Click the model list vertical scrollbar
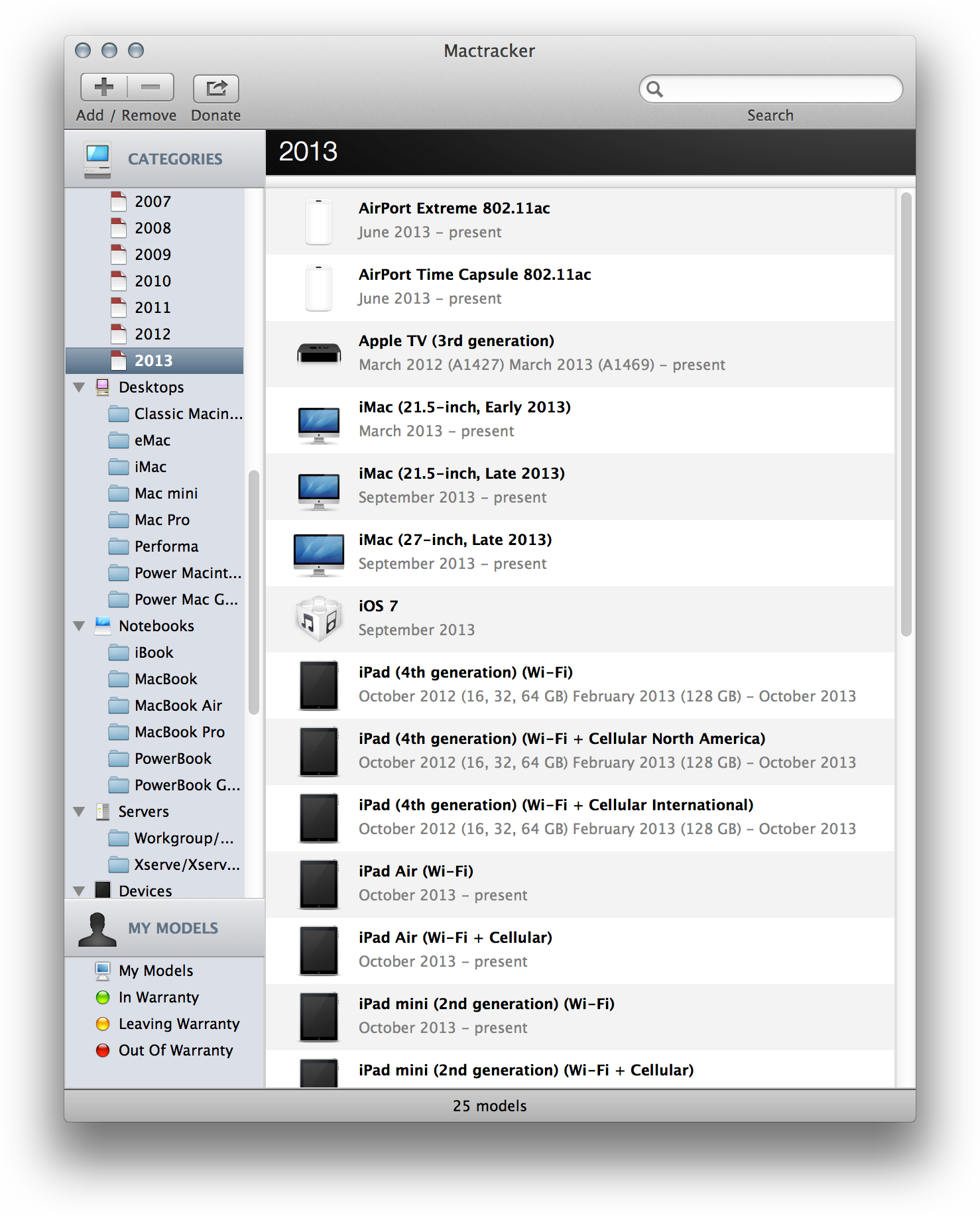Viewport: 980px width, 1216px height. tap(906, 414)
